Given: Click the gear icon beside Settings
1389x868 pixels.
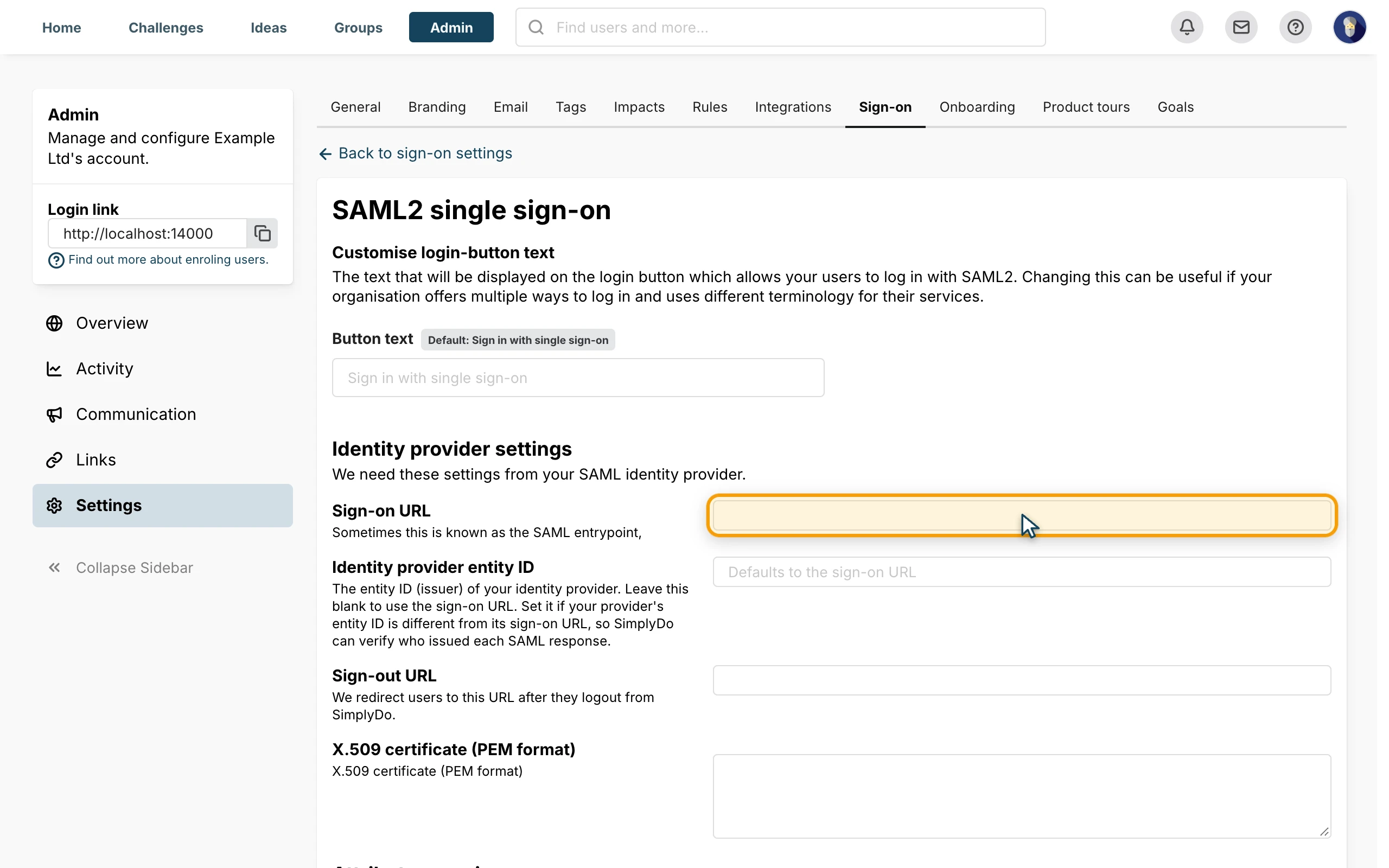Looking at the screenshot, I should click(54, 505).
